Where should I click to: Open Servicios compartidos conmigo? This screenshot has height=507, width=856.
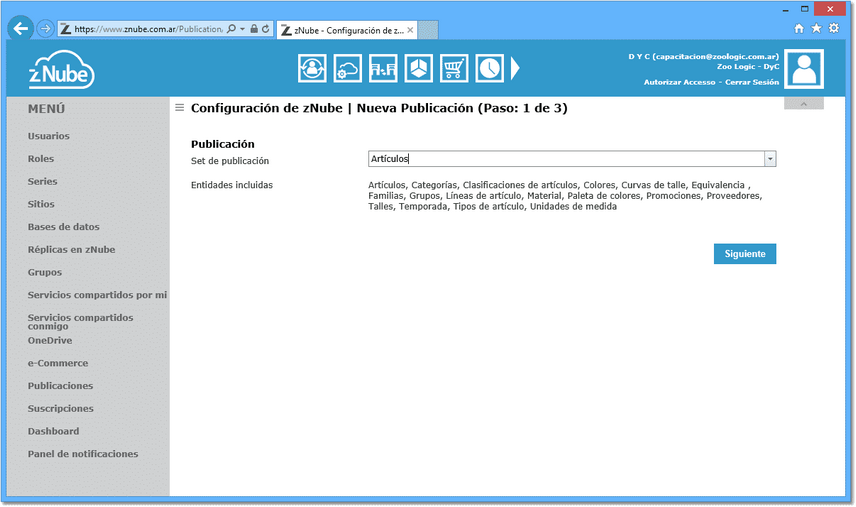[x=80, y=321]
